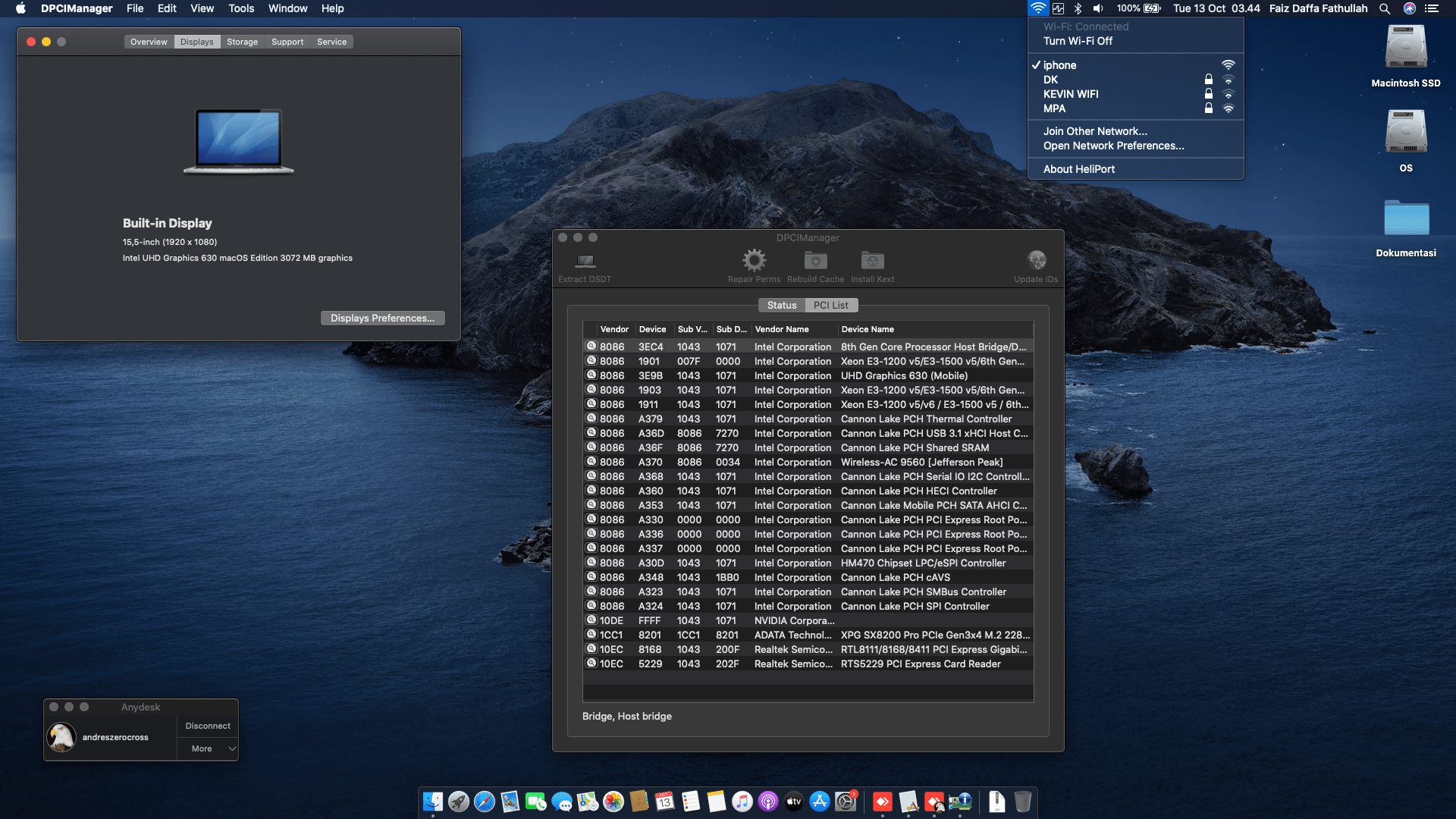
Task: Switch to the Status tab
Action: [x=782, y=305]
